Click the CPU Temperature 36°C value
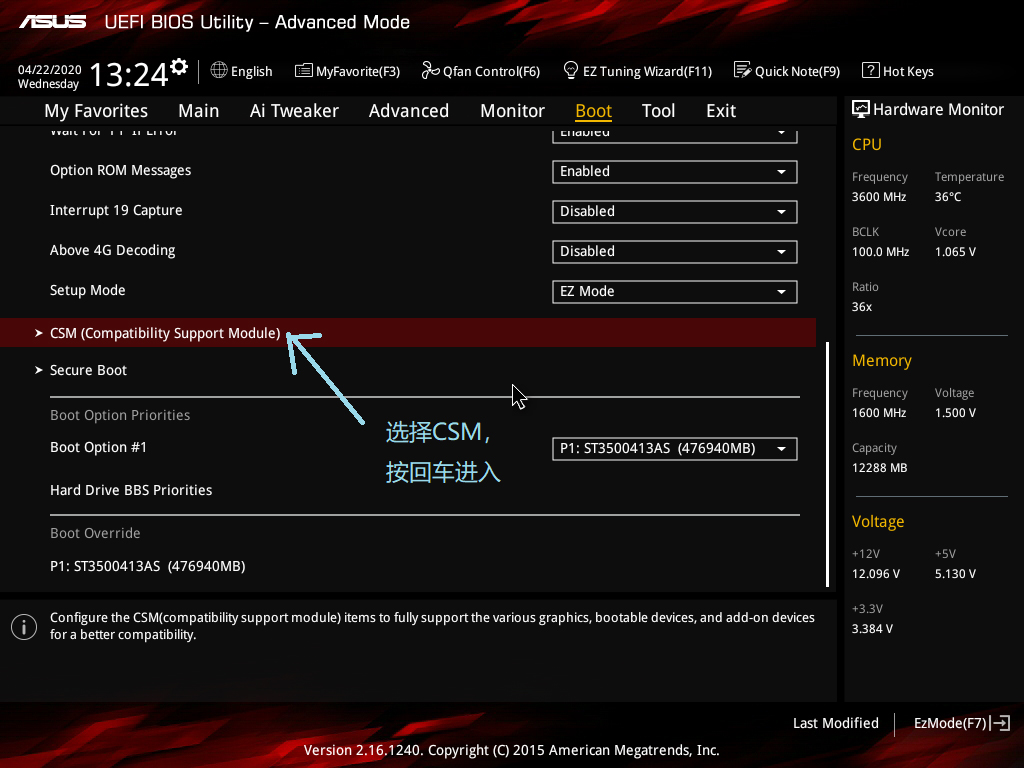Viewport: 1024px width, 768px height. tap(948, 197)
